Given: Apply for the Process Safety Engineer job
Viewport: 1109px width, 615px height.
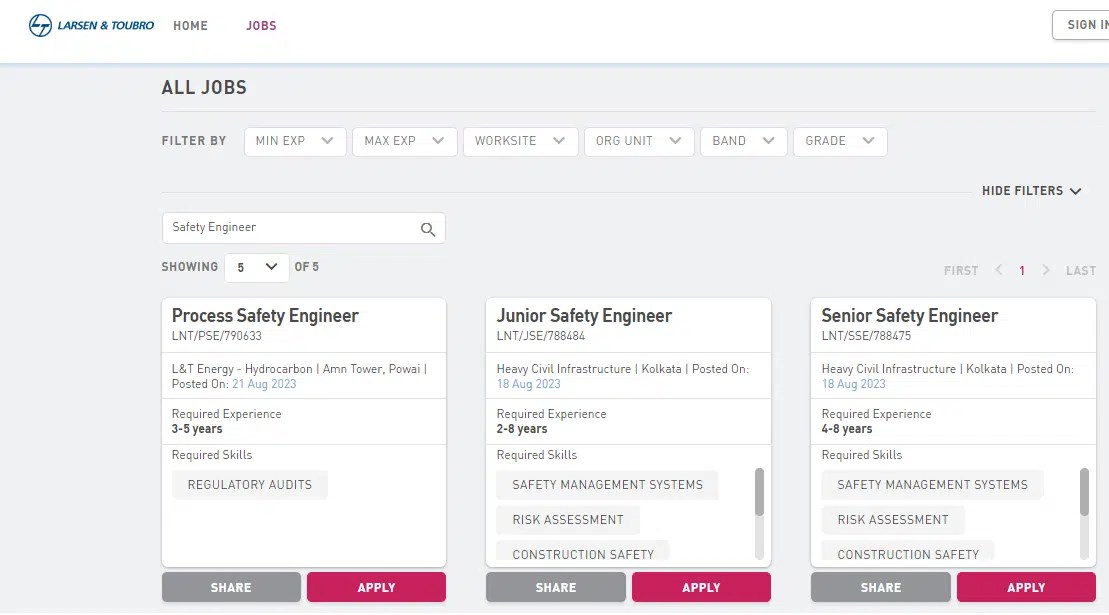Looking at the screenshot, I should (x=376, y=587).
